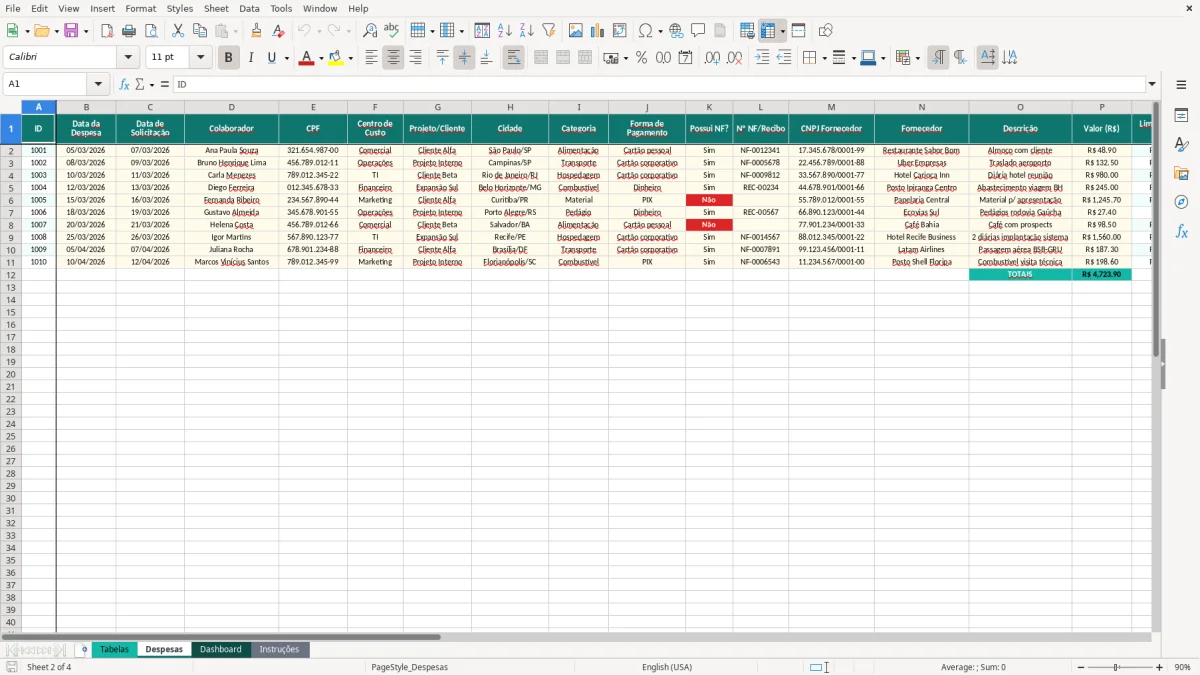Sort ascending A to Z

point(504,31)
